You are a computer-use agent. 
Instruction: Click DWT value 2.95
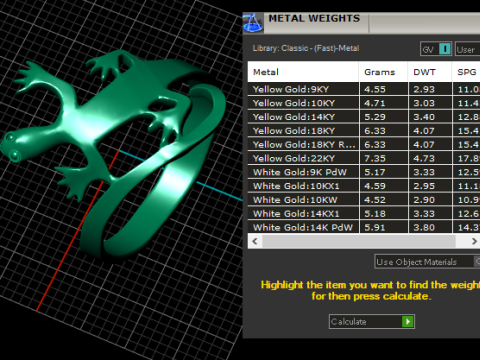click(x=424, y=186)
